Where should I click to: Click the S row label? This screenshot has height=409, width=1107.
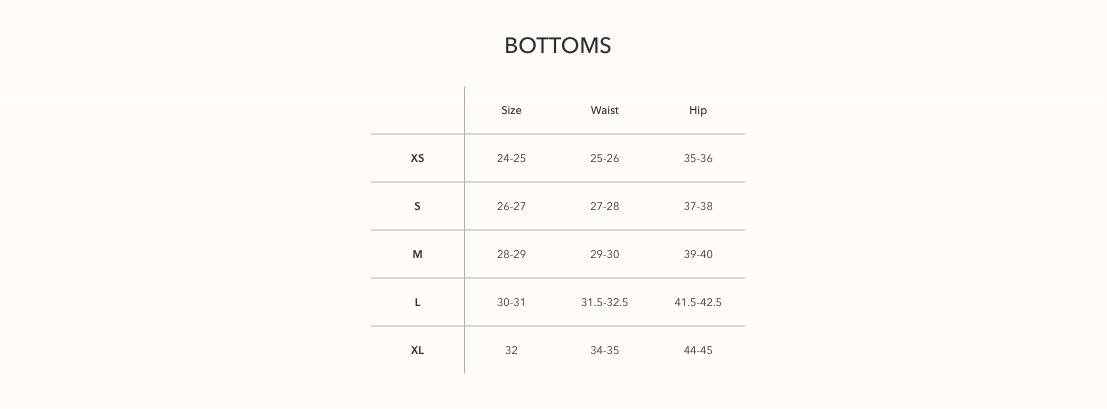[417, 206]
